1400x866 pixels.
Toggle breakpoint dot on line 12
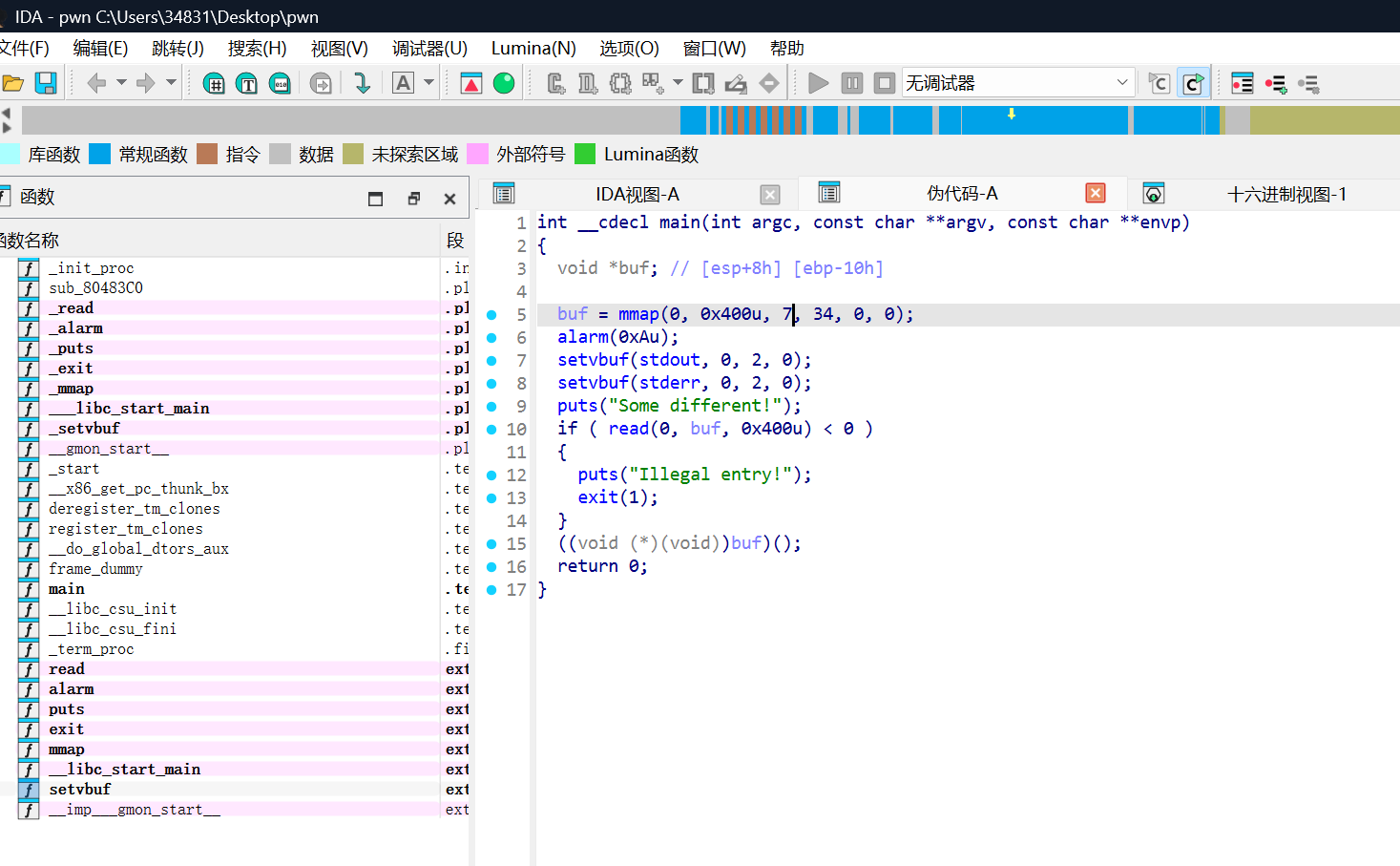491,475
